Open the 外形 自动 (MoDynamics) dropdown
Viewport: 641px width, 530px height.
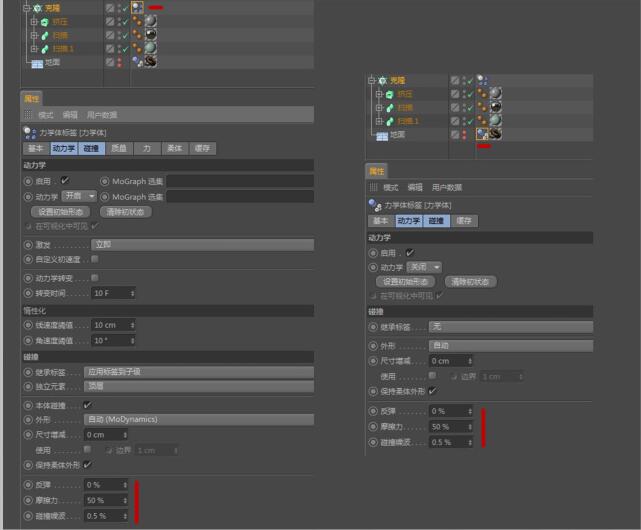199,419
